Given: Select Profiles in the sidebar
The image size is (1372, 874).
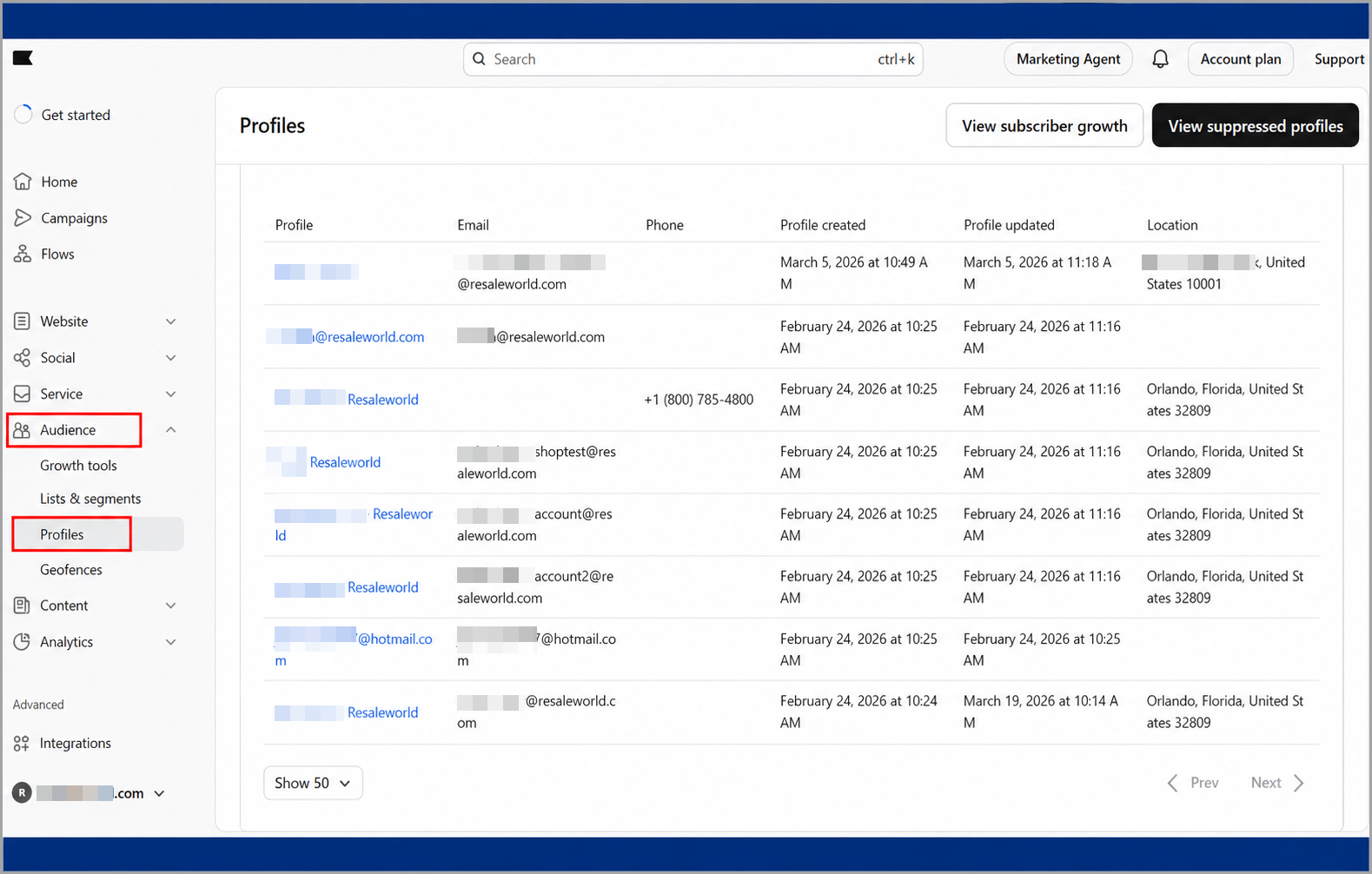Looking at the screenshot, I should coord(98,534).
